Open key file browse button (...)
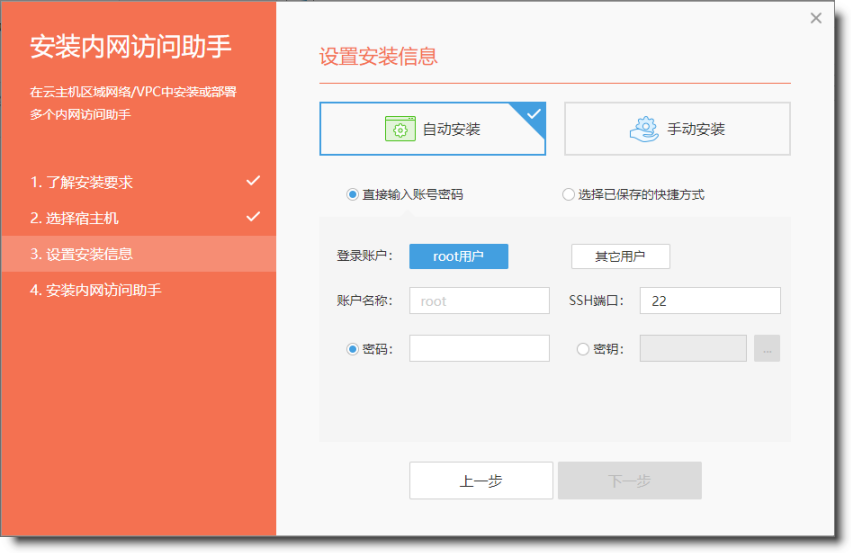This screenshot has height=553, width=851. (767, 349)
